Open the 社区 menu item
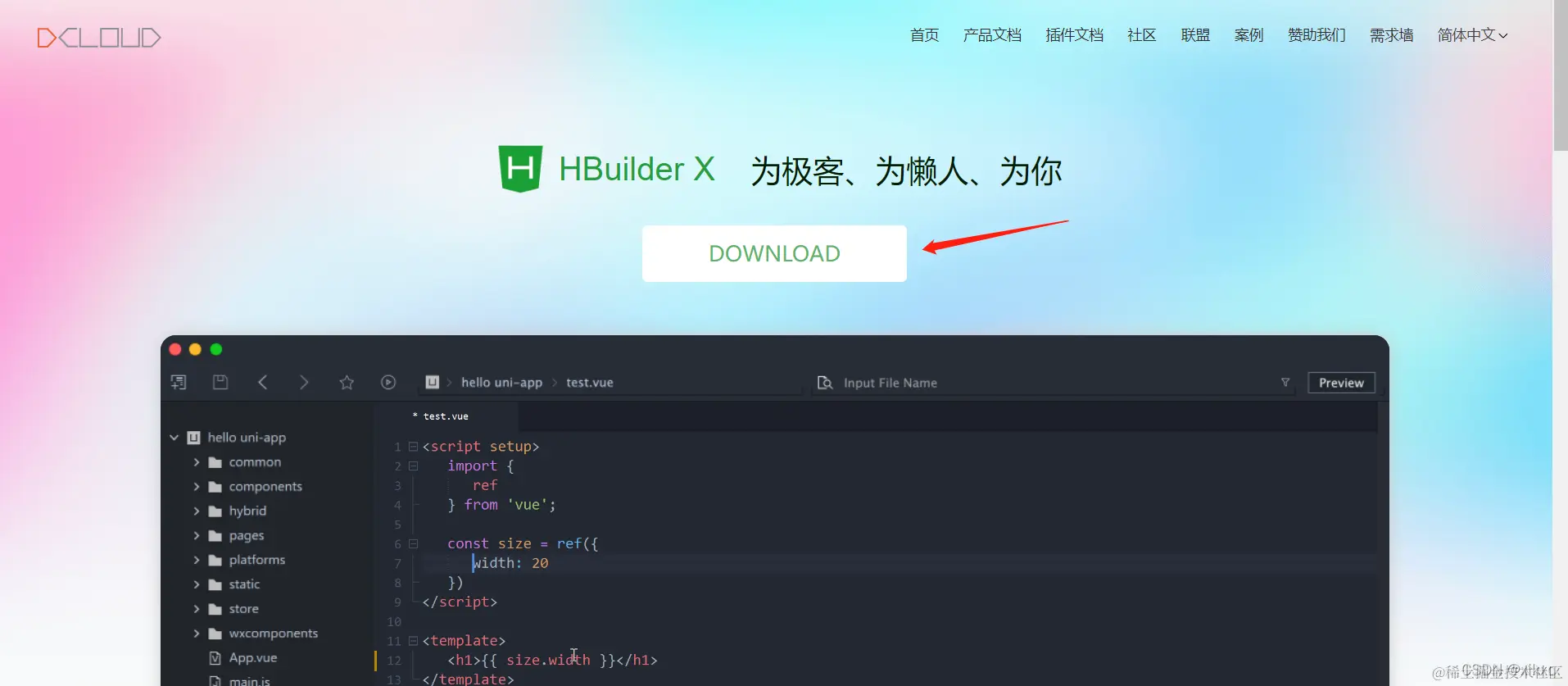 point(1141,35)
